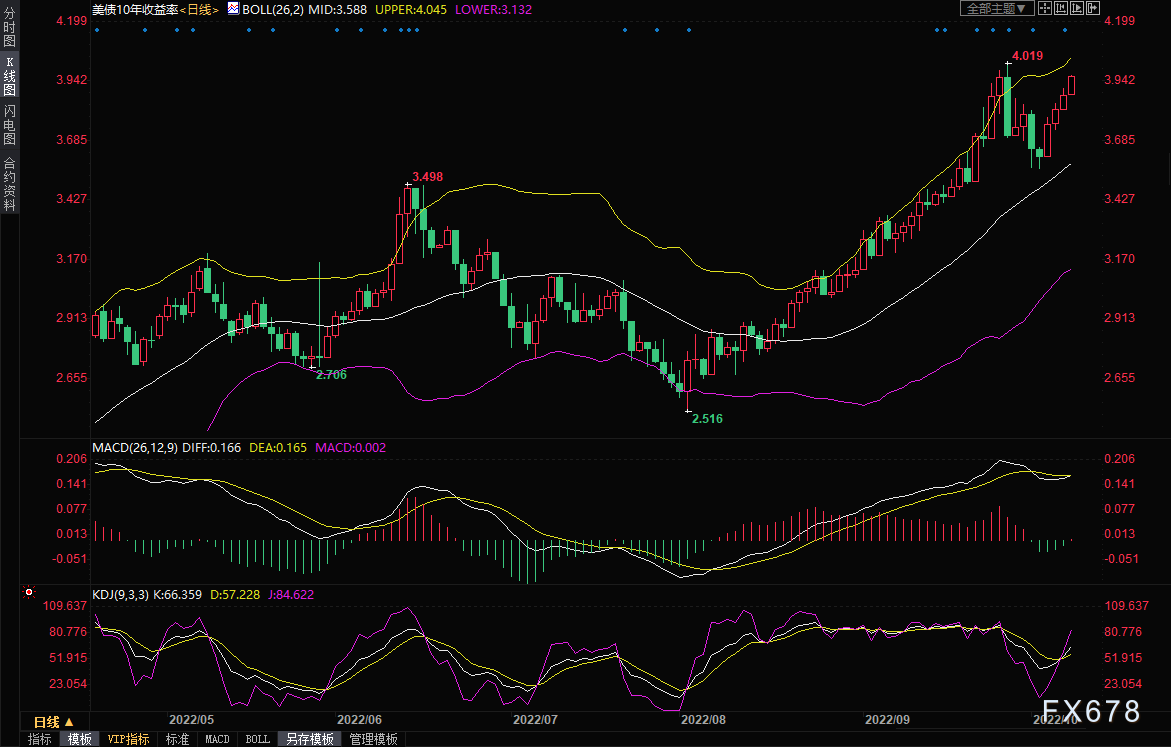This screenshot has width=1171, height=747.
Task: Click the 4.019 high price marker
Action: [x=1027, y=56]
